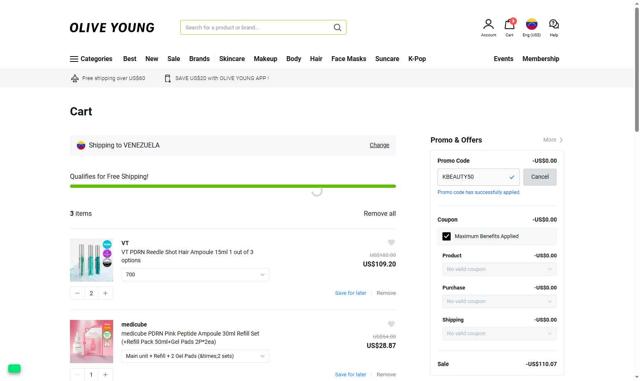Click the search magnifier icon

[x=337, y=27]
